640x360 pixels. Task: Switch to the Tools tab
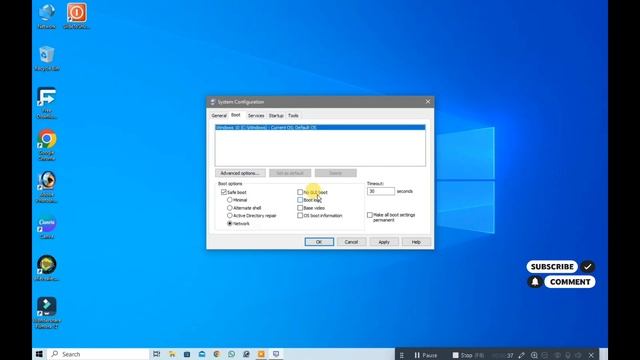(x=293, y=116)
